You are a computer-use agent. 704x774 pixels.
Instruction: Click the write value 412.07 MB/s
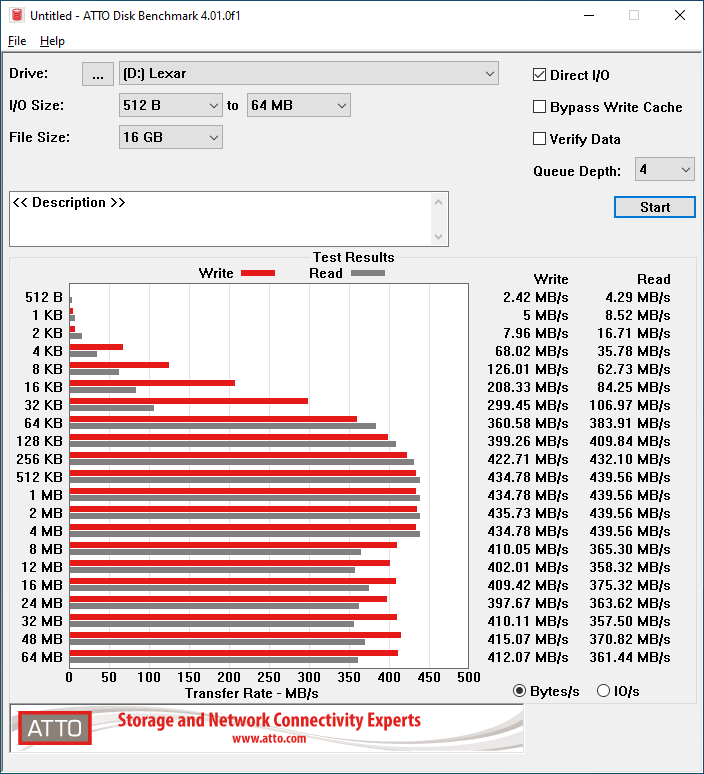(x=528, y=658)
